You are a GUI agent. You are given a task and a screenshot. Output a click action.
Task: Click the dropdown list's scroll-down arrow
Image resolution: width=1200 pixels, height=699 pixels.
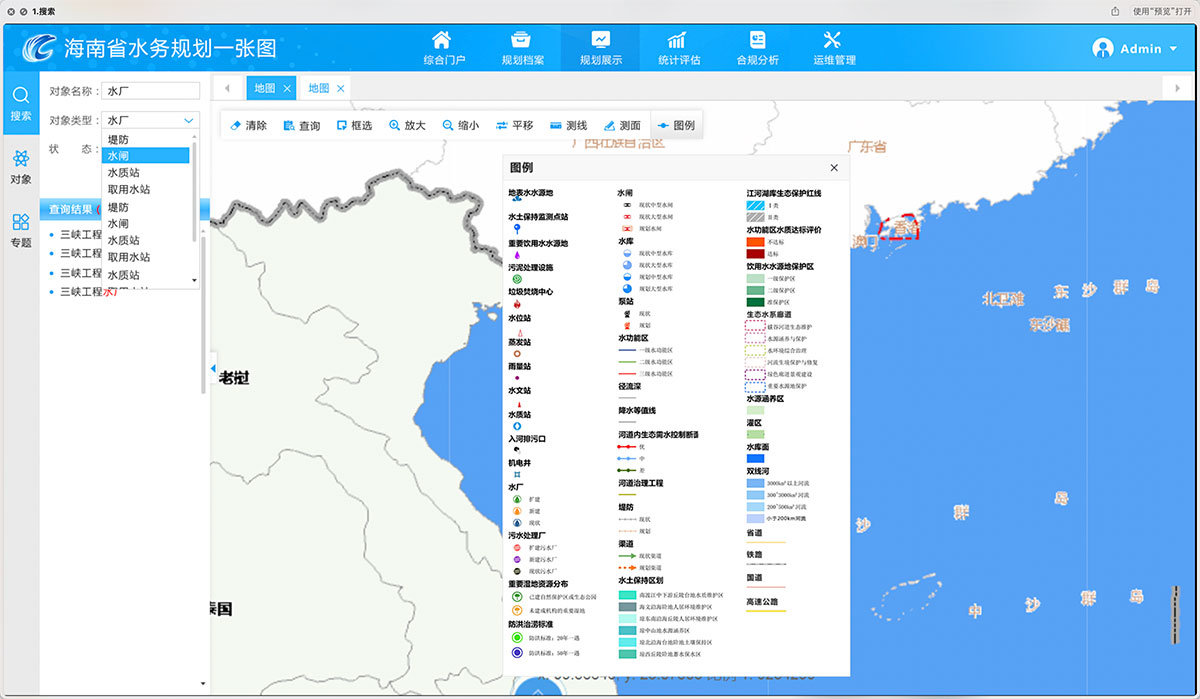(194, 281)
